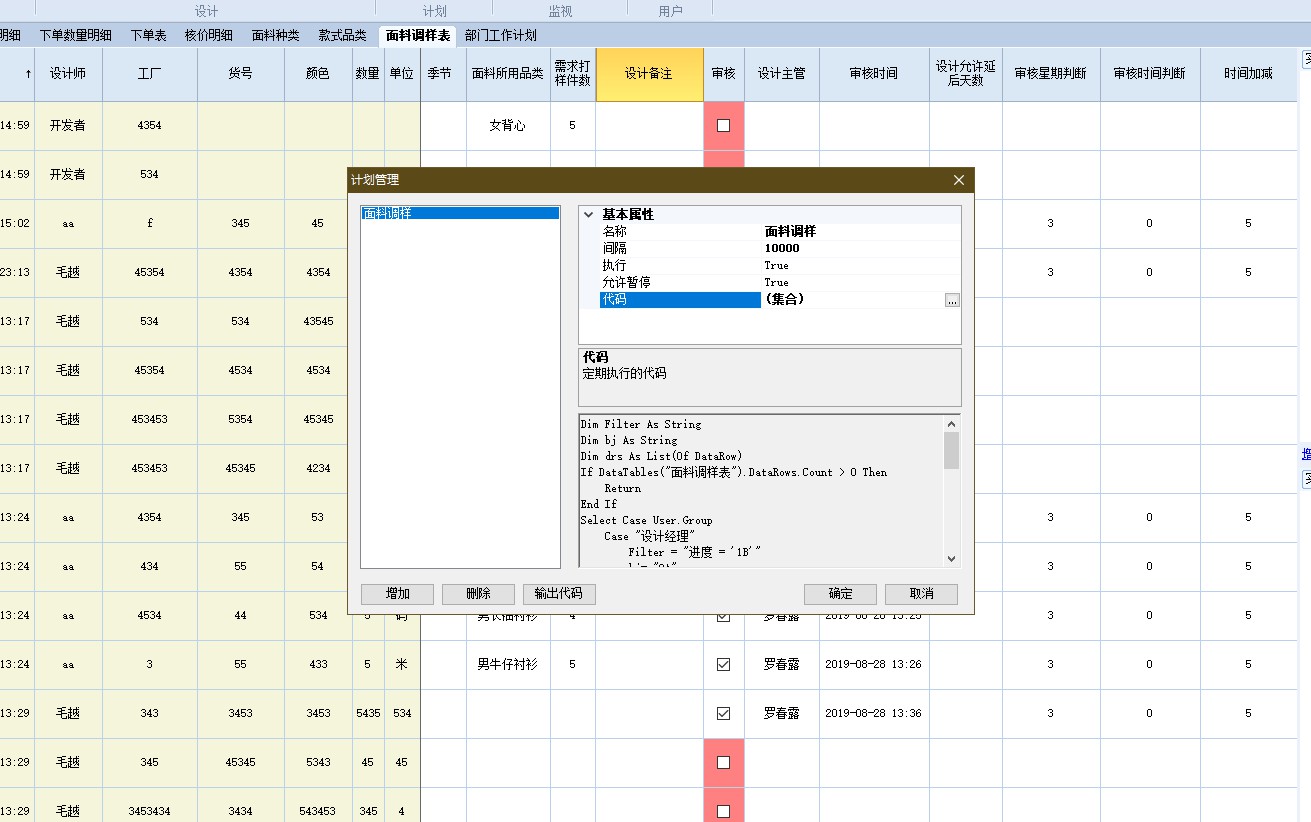The width and height of the screenshot is (1311, 822).
Task: Click the 货号 column header
Action: pyautogui.click(x=240, y=74)
